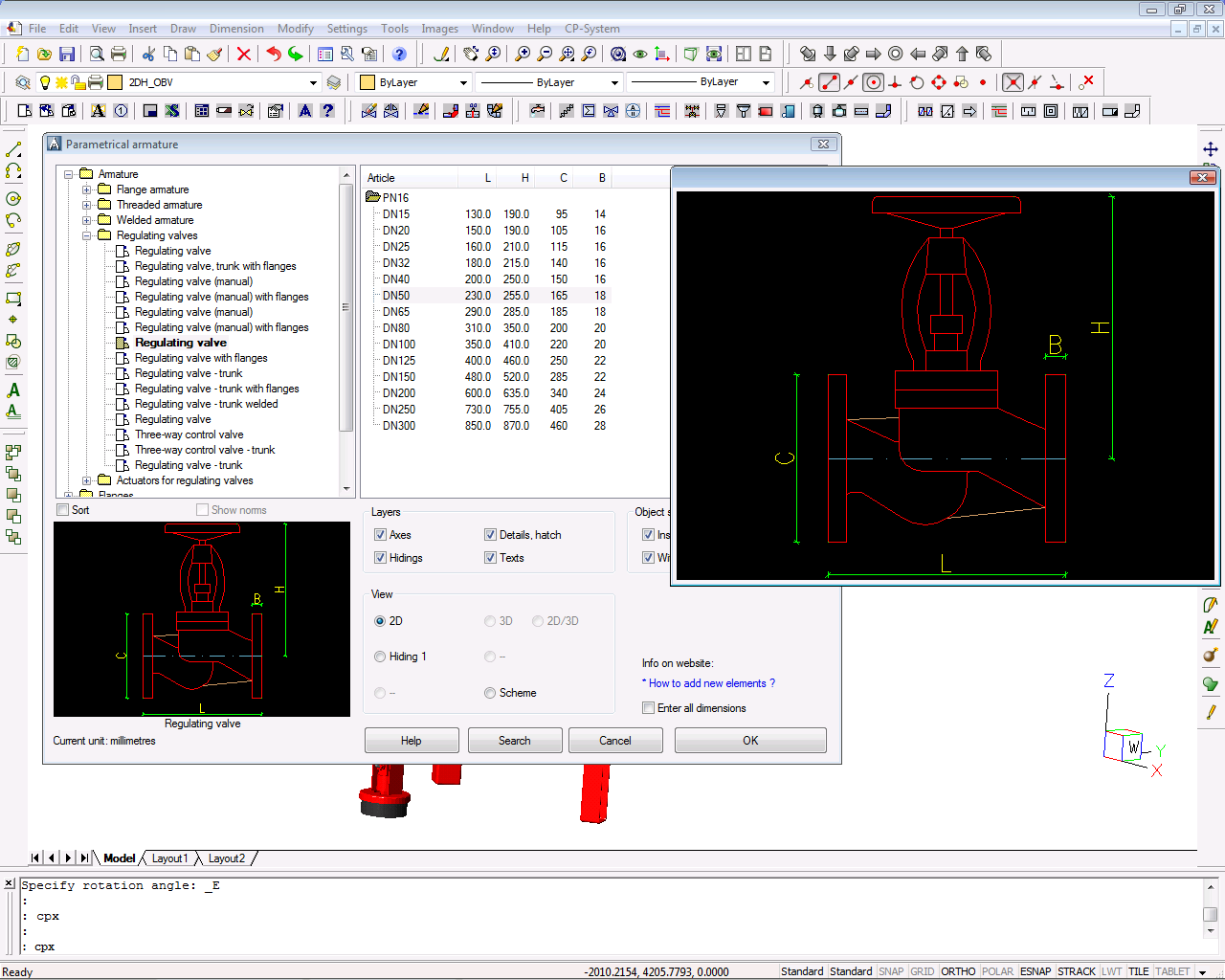Switch to Layout2 tab
This screenshot has width=1225, height=980.
227,858
